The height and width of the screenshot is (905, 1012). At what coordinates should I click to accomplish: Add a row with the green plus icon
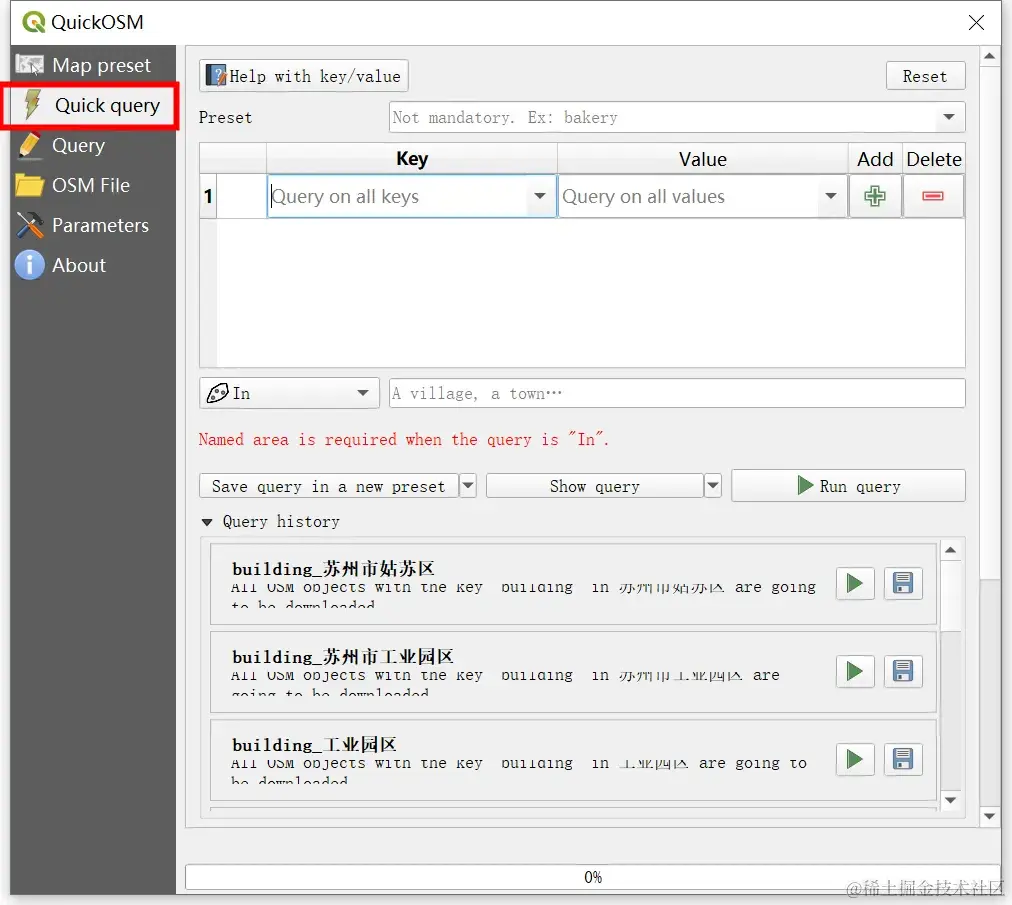tap(875, 196)
